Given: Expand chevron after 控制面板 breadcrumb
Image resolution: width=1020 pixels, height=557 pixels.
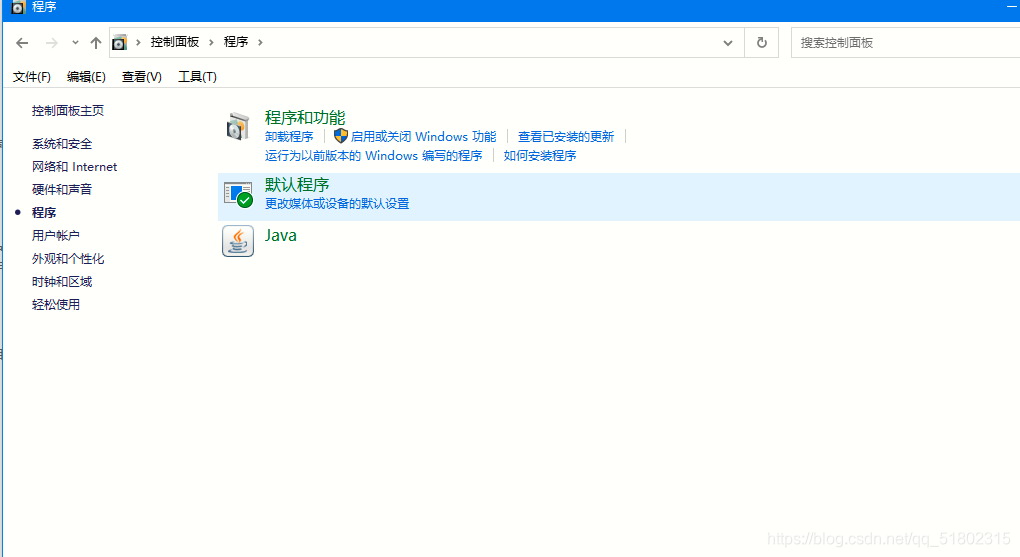Looking at the screenshot, I should (211, 42).
